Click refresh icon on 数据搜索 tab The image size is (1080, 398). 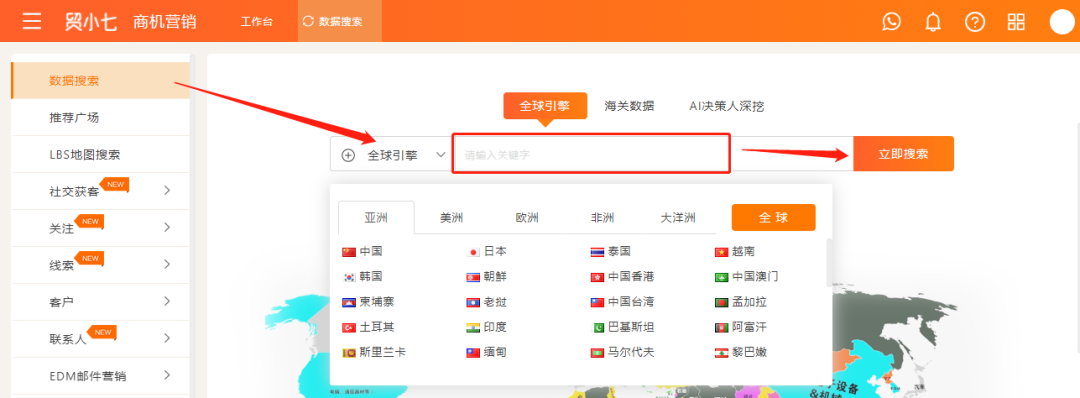(308, 21)
